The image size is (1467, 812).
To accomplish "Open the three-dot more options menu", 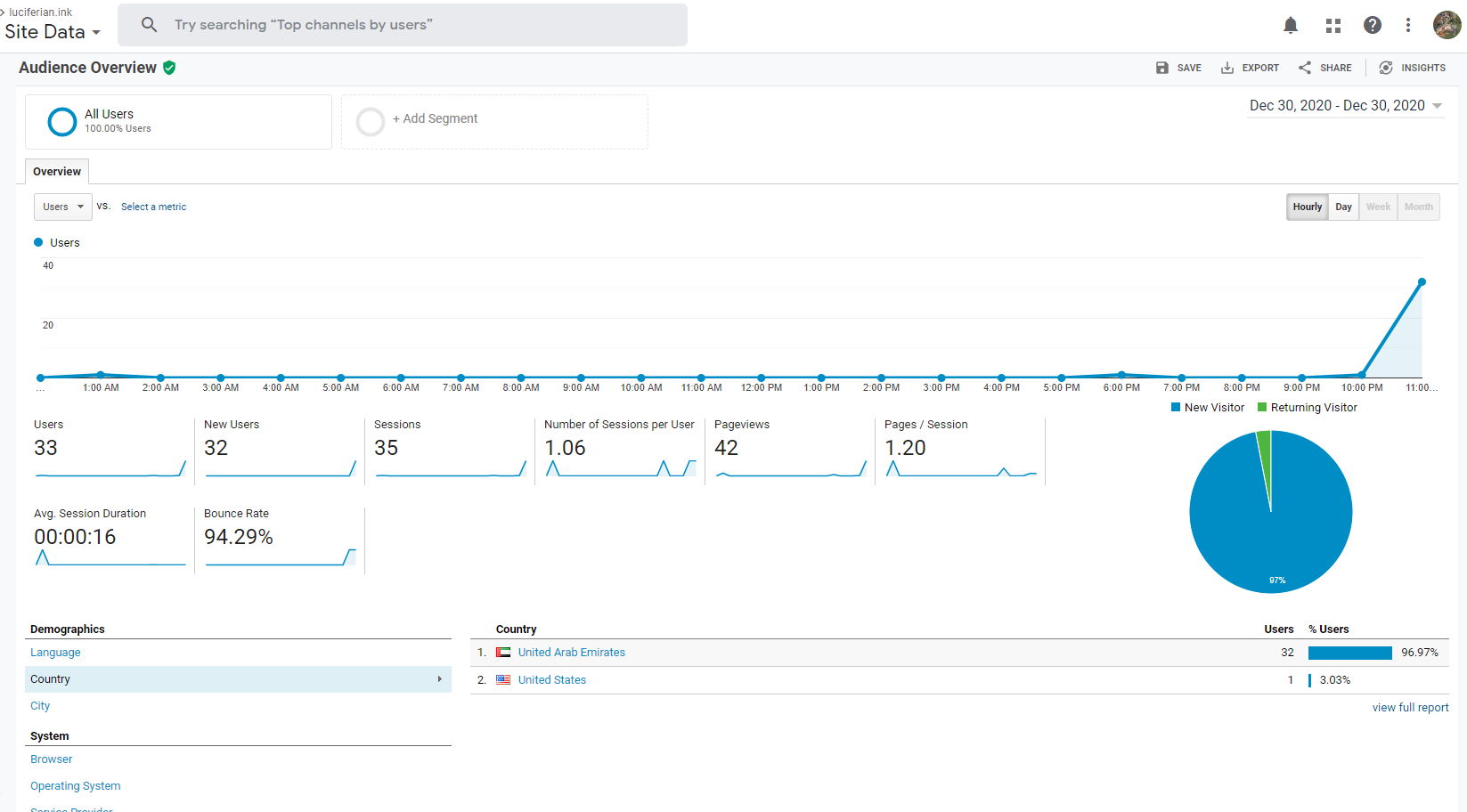I will [x=1407, y=25].
